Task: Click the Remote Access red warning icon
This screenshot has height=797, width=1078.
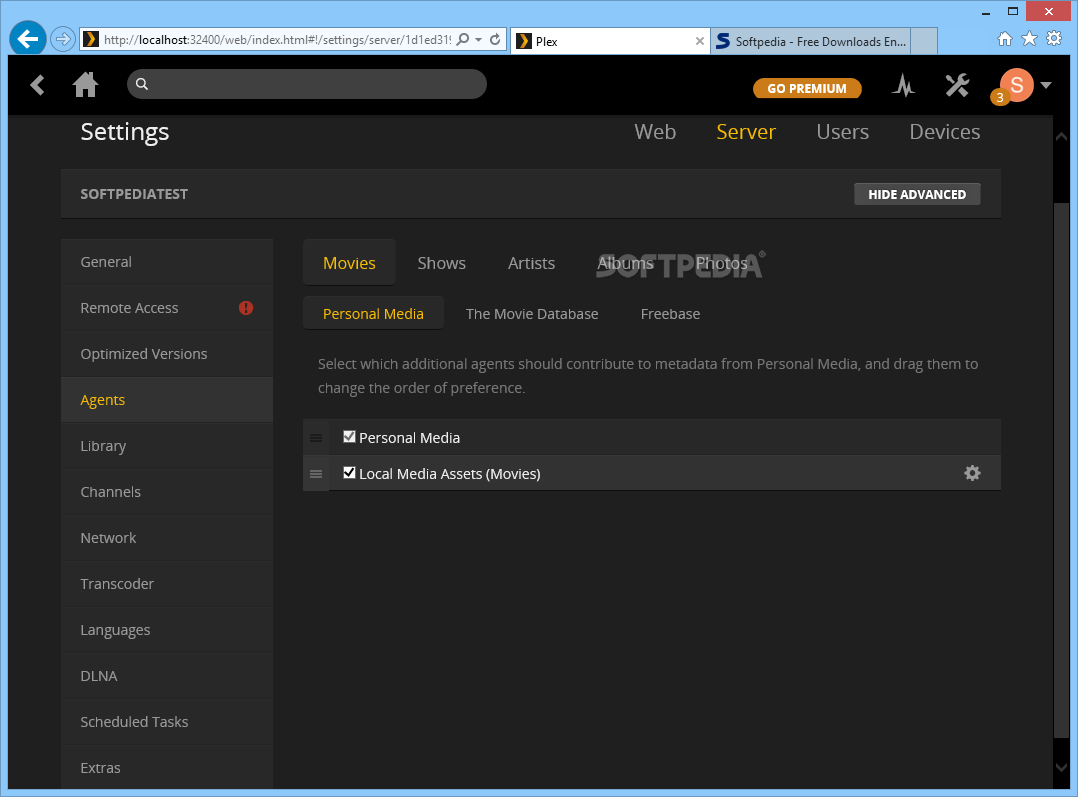Action: pos(246,308)
